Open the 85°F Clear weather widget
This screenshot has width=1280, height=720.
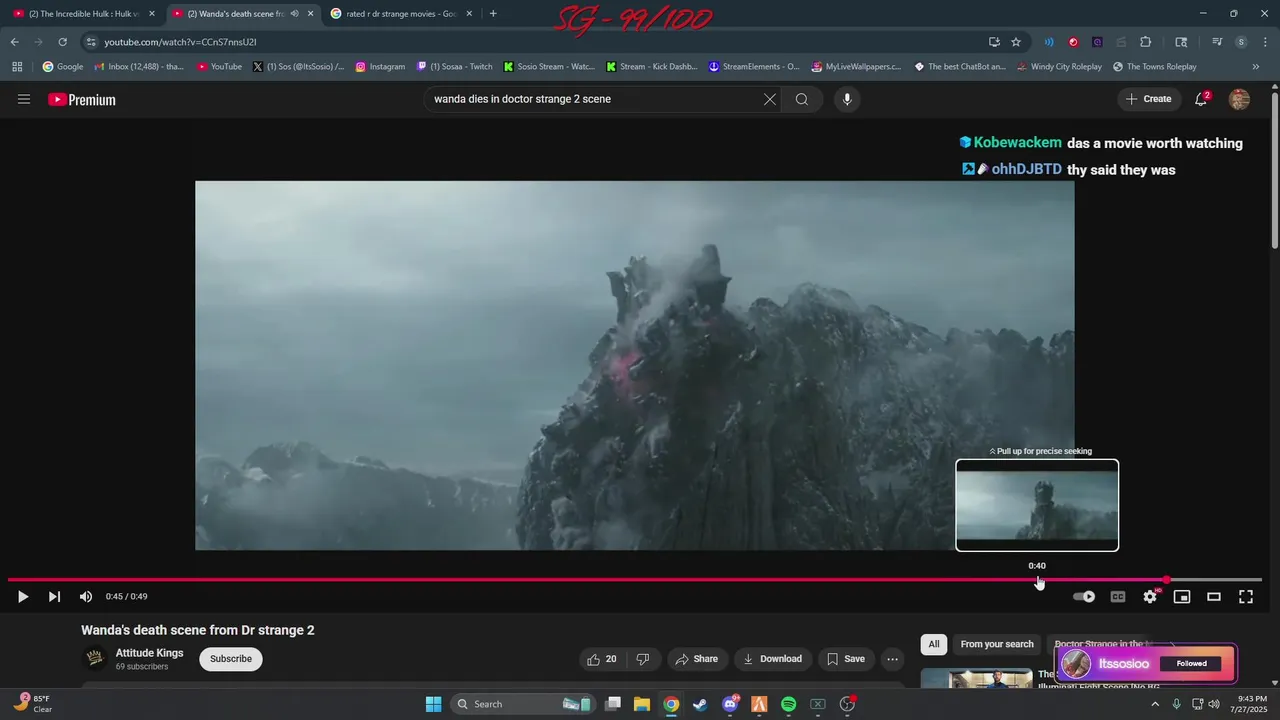point(32,703)
